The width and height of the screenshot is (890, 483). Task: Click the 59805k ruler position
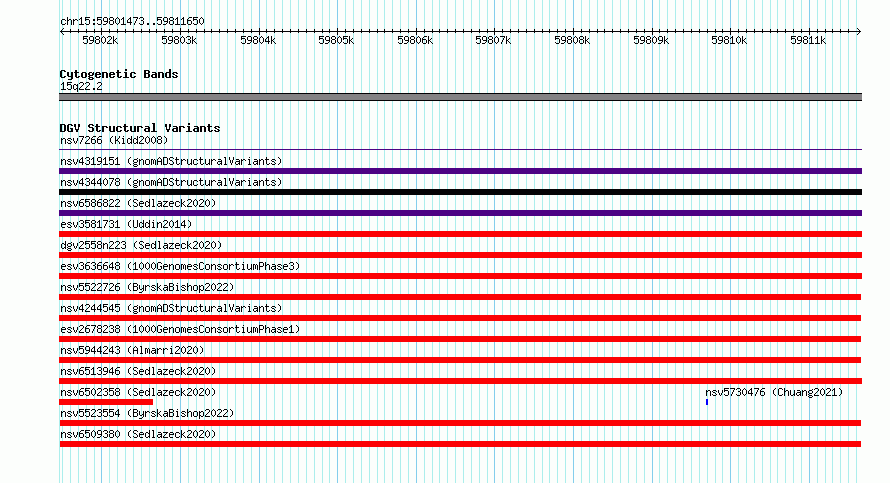[x=336, y=40]
